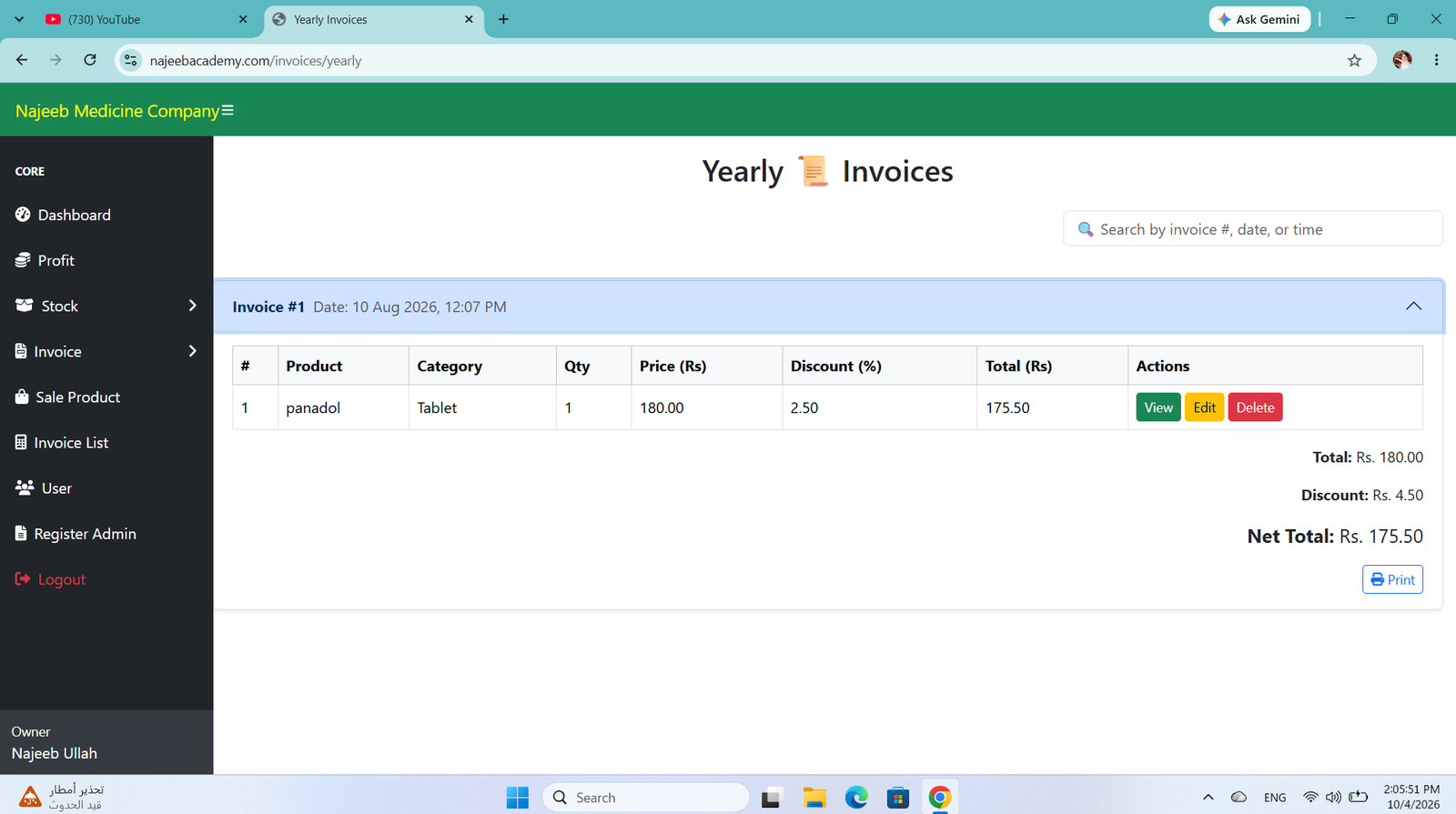The height and width of the screenshot is (814, 1456).
Task: Expand the Invoice submenu chevron
Action: pyautogui.click(x=192, y=351)
